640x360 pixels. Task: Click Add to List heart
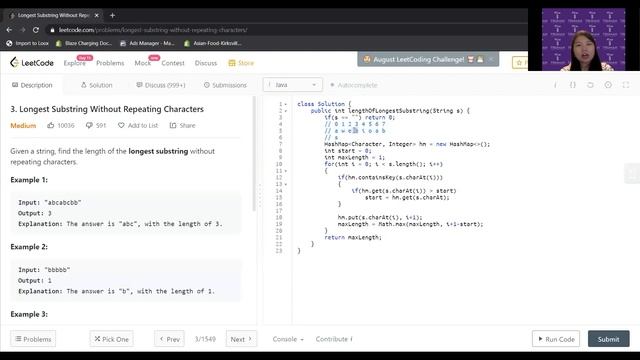coord(138,125)
